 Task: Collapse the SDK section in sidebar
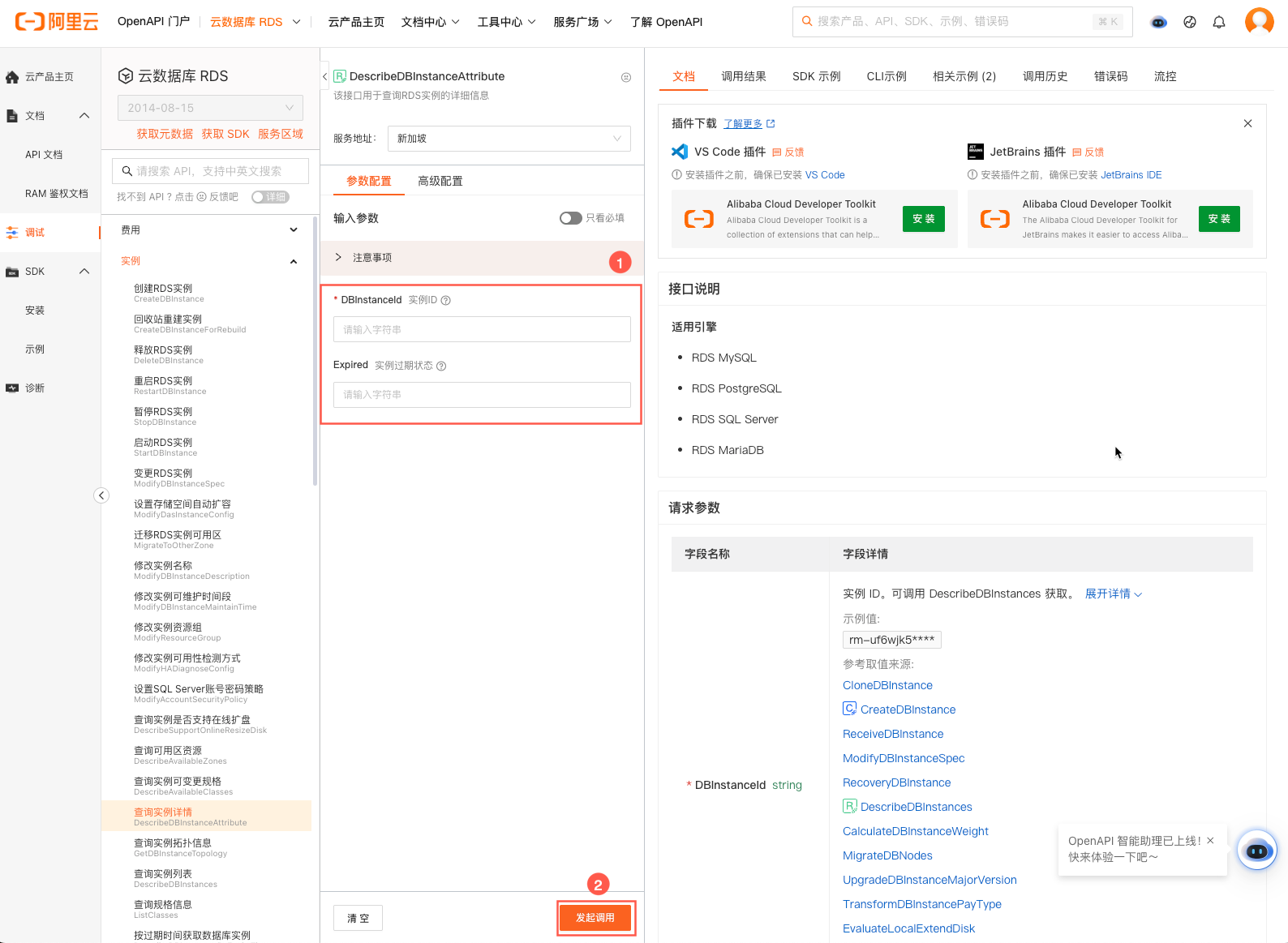coord(84,272)
